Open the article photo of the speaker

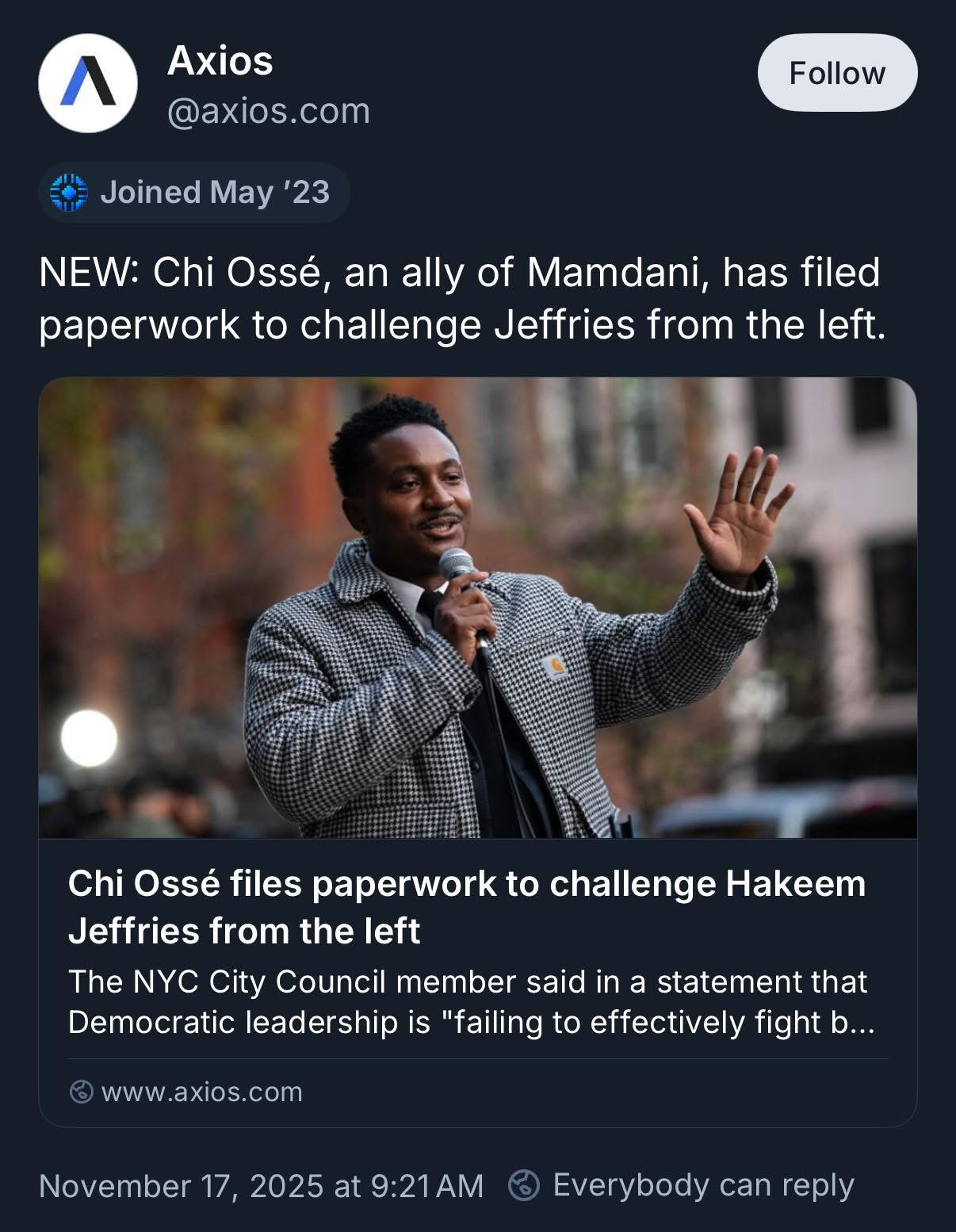tap(478, 607)
